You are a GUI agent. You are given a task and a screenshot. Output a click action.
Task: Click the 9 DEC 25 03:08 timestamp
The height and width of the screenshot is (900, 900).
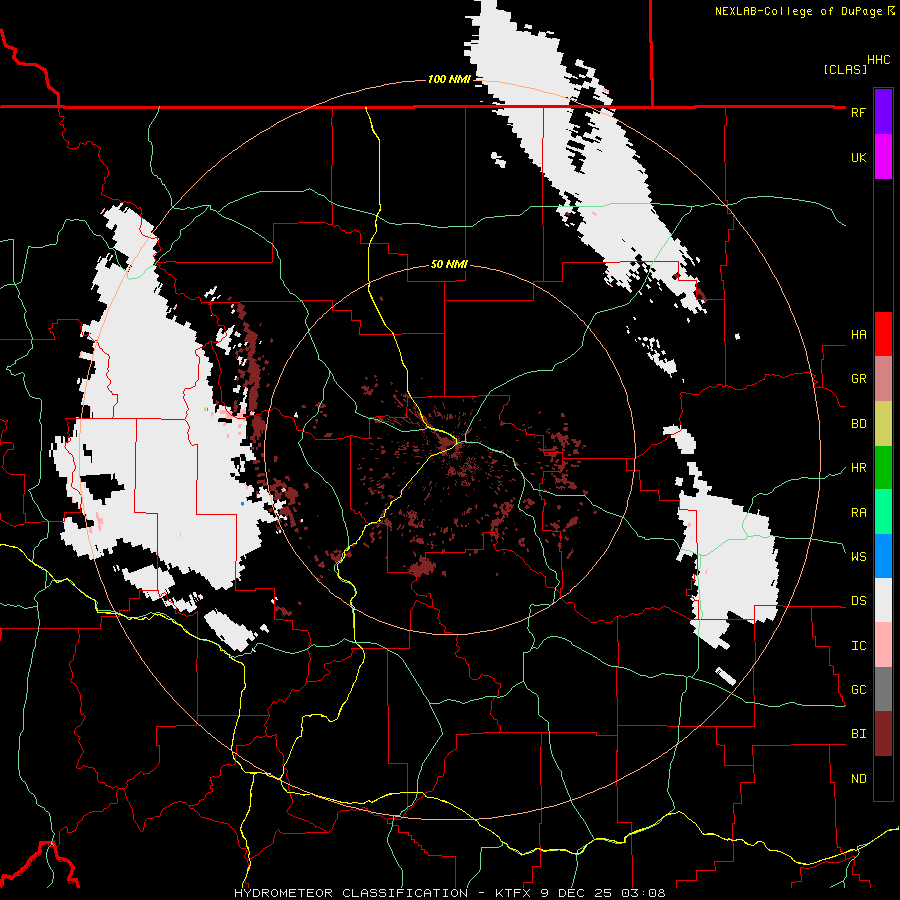pyautogui.click(x=603, y=893)
